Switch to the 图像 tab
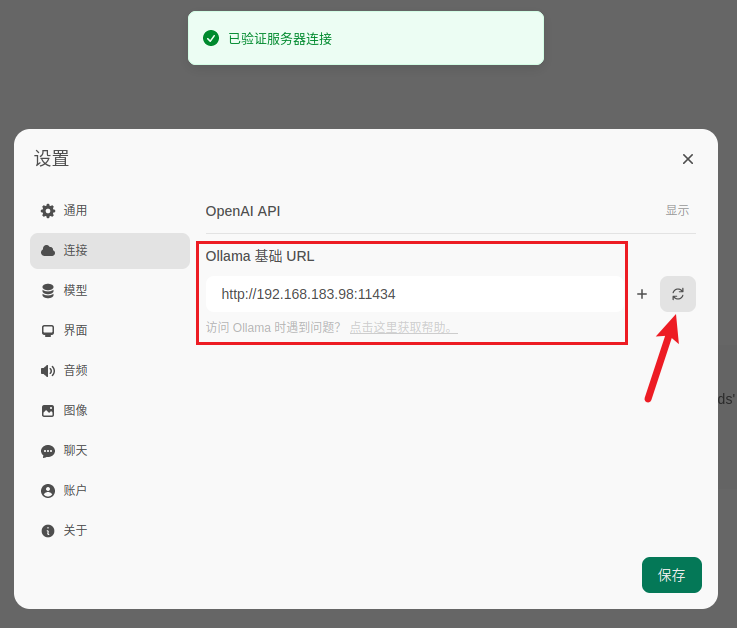The width and height of the screenshot is (737, 628). click(x=110, y=410)
